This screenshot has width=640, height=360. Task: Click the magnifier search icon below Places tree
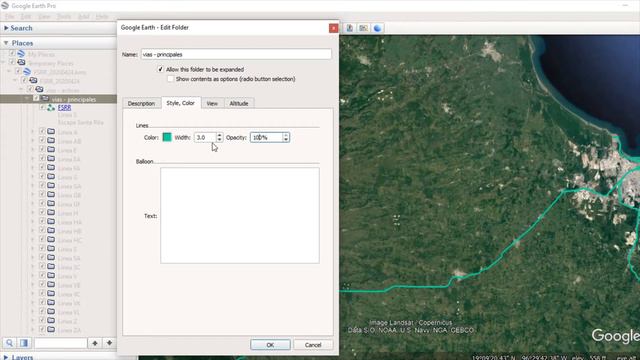[9, 343]
